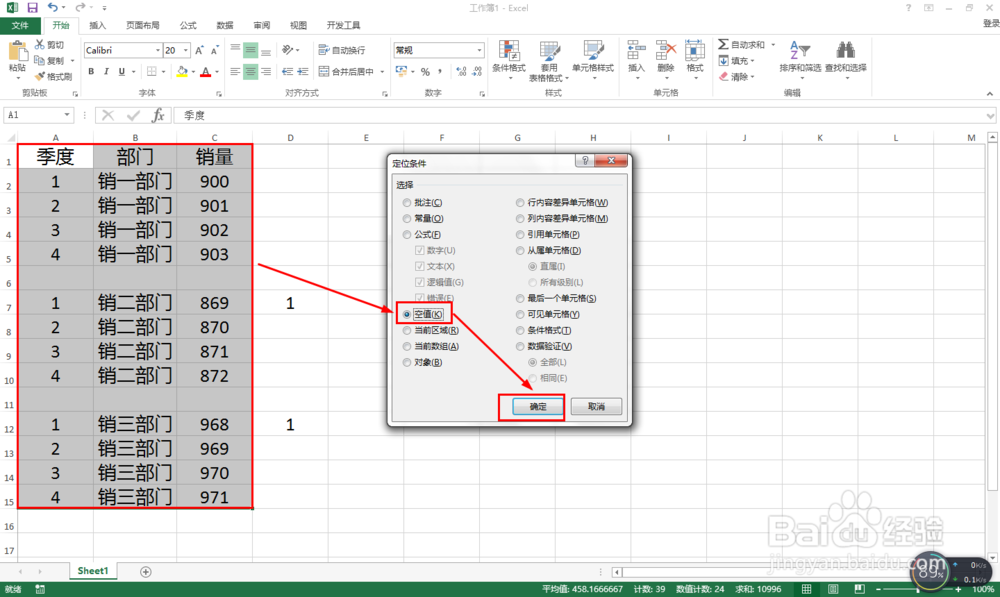This screenshot has height=597, width=1000.
Task: Click the Paste clipboard icon
Action: (x=17, y=51)
